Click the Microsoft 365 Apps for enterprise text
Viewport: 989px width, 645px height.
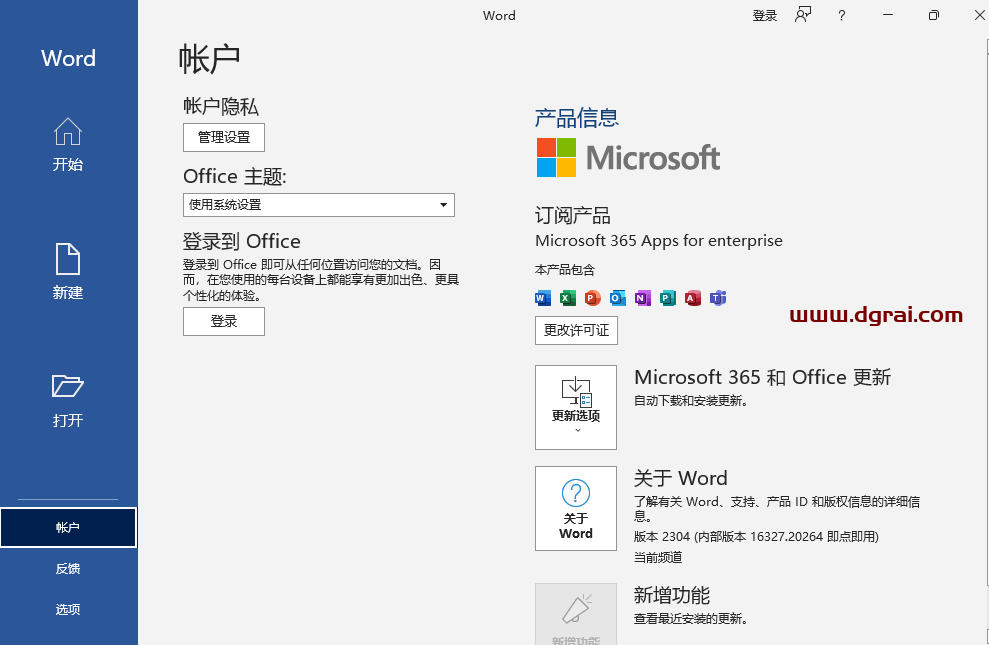click(658, 241)
